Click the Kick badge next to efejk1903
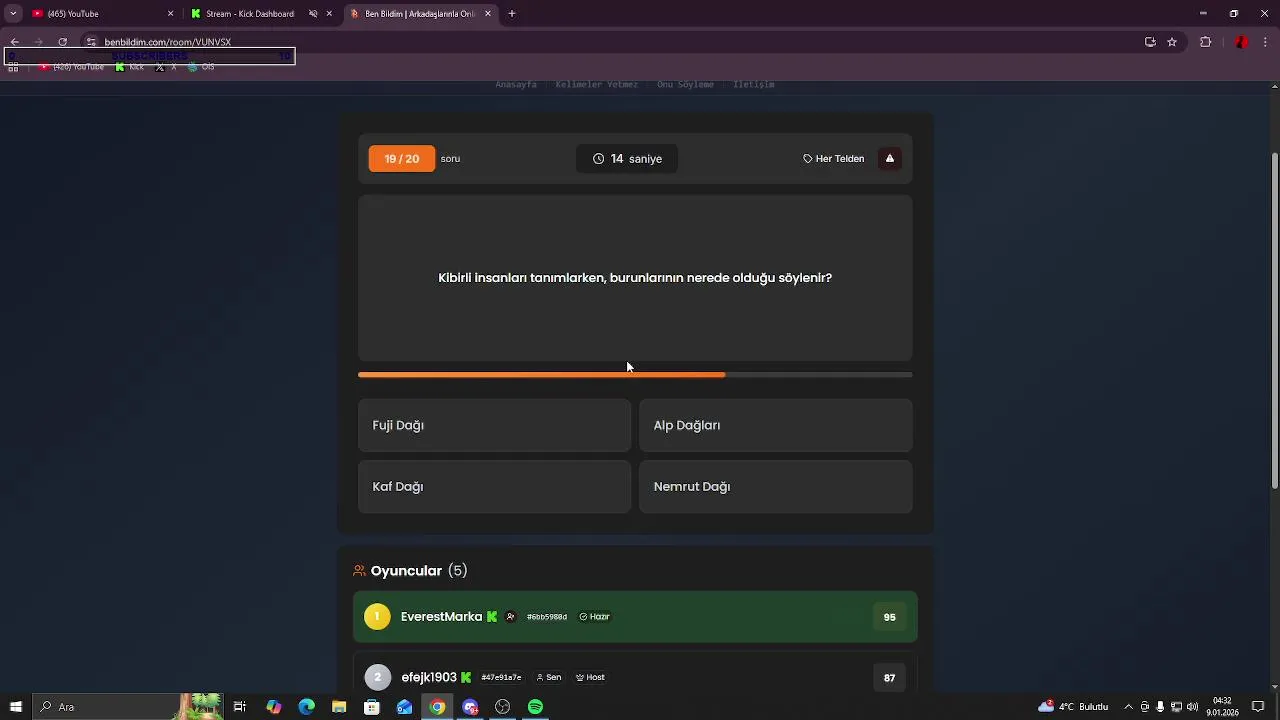The width and height of the screenshot is (1280, 720). click(466, 677)
